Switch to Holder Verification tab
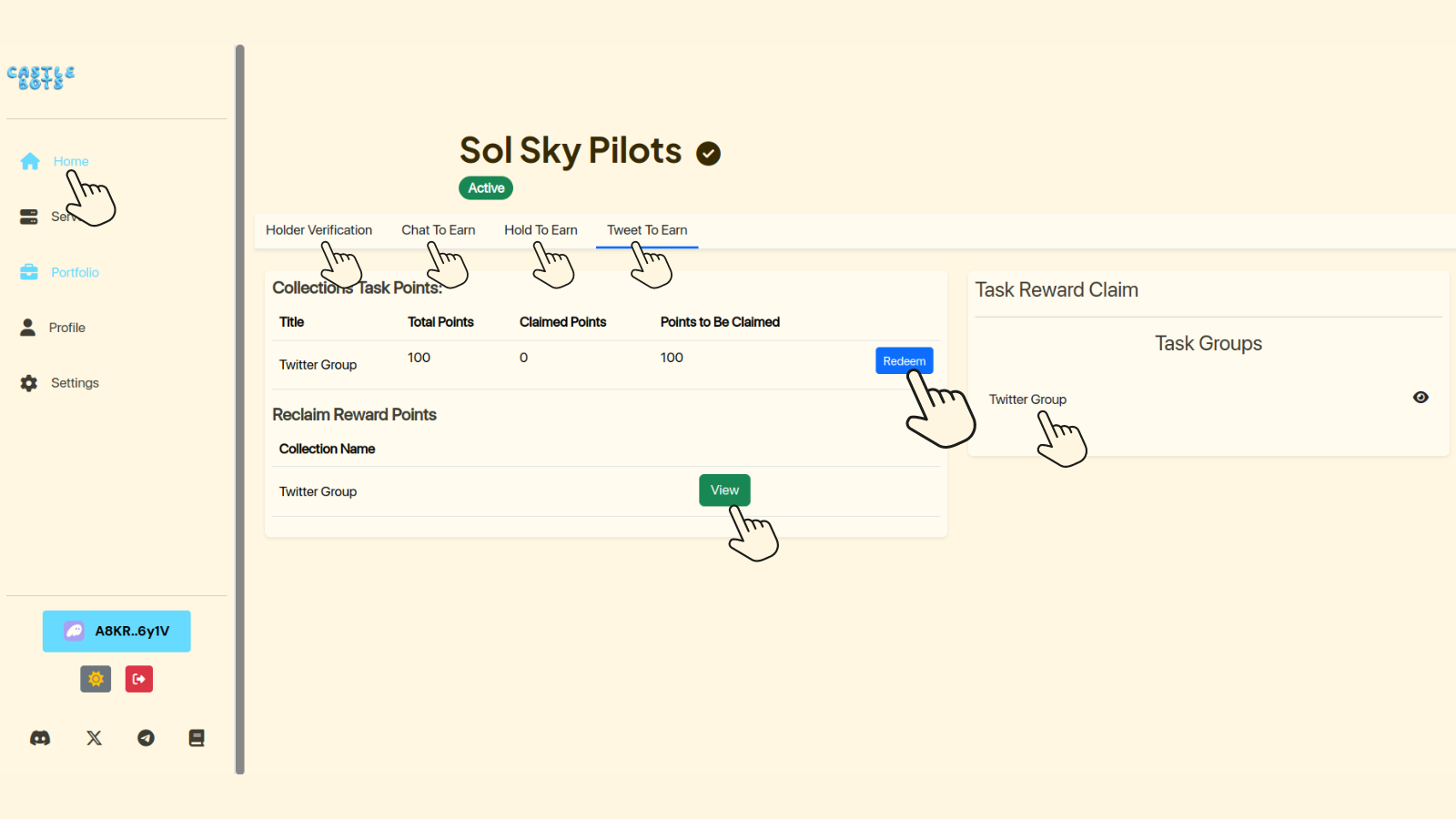Image resolution: width=1456 pixels, height=819 pixels. [x=318, y=230]
